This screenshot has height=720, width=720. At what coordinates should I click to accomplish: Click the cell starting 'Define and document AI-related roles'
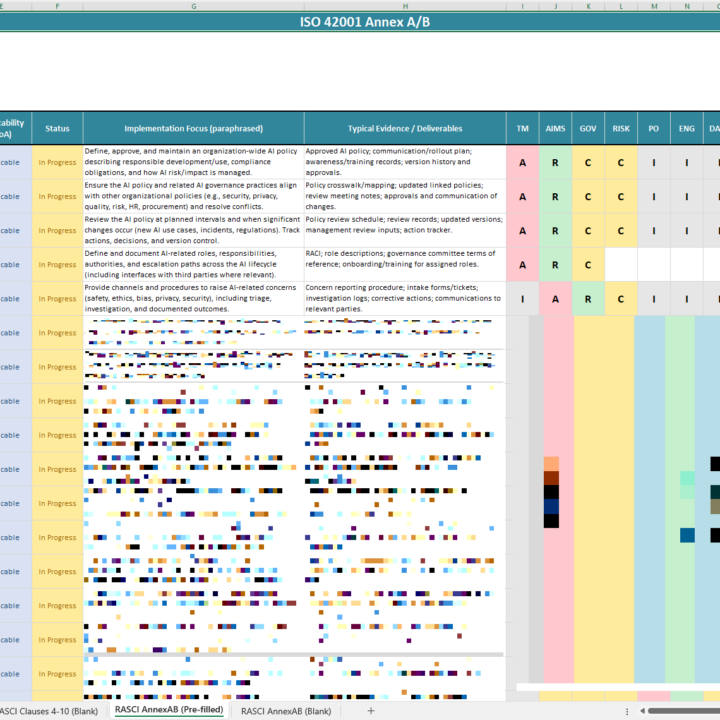(x=194, y=264)
